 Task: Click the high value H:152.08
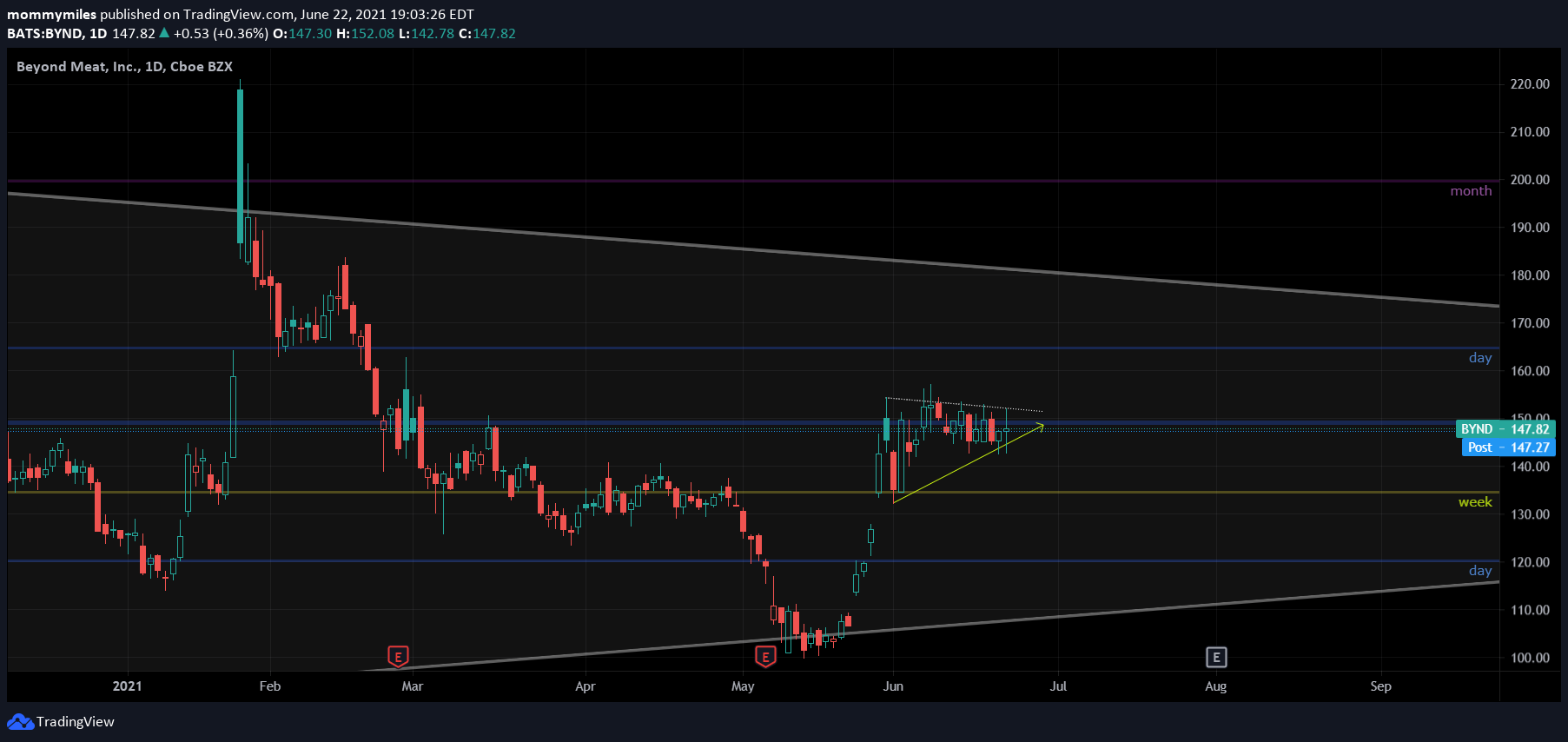pyautogui.click(x=365, y=34)
